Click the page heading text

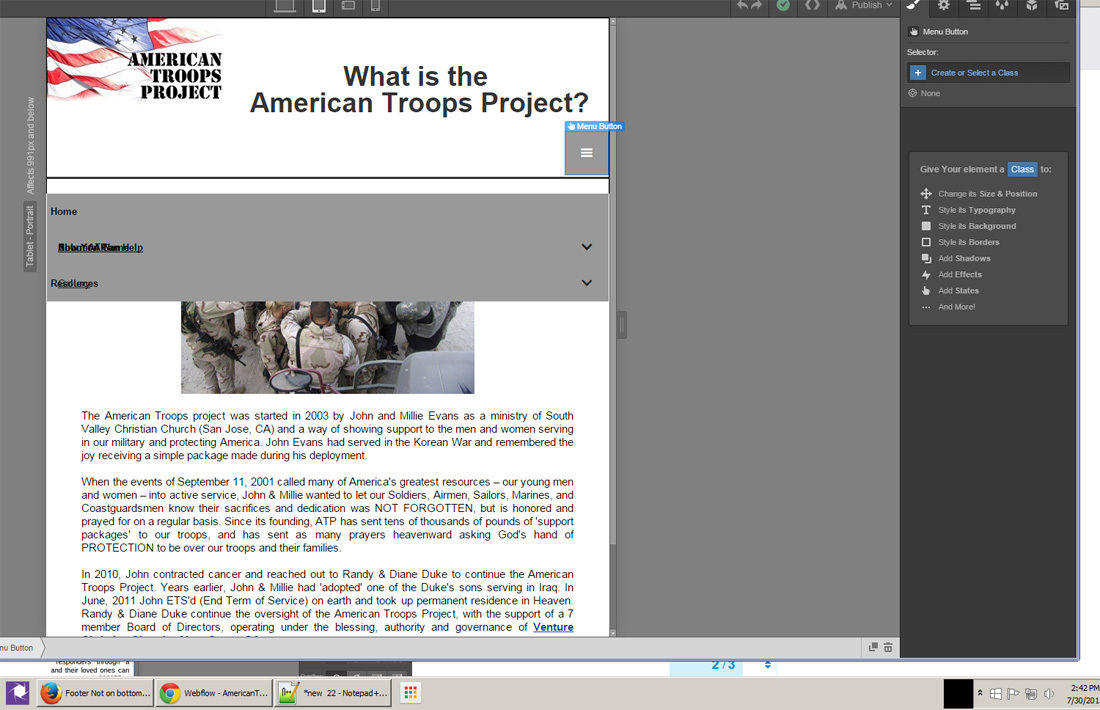click(419, 89)
